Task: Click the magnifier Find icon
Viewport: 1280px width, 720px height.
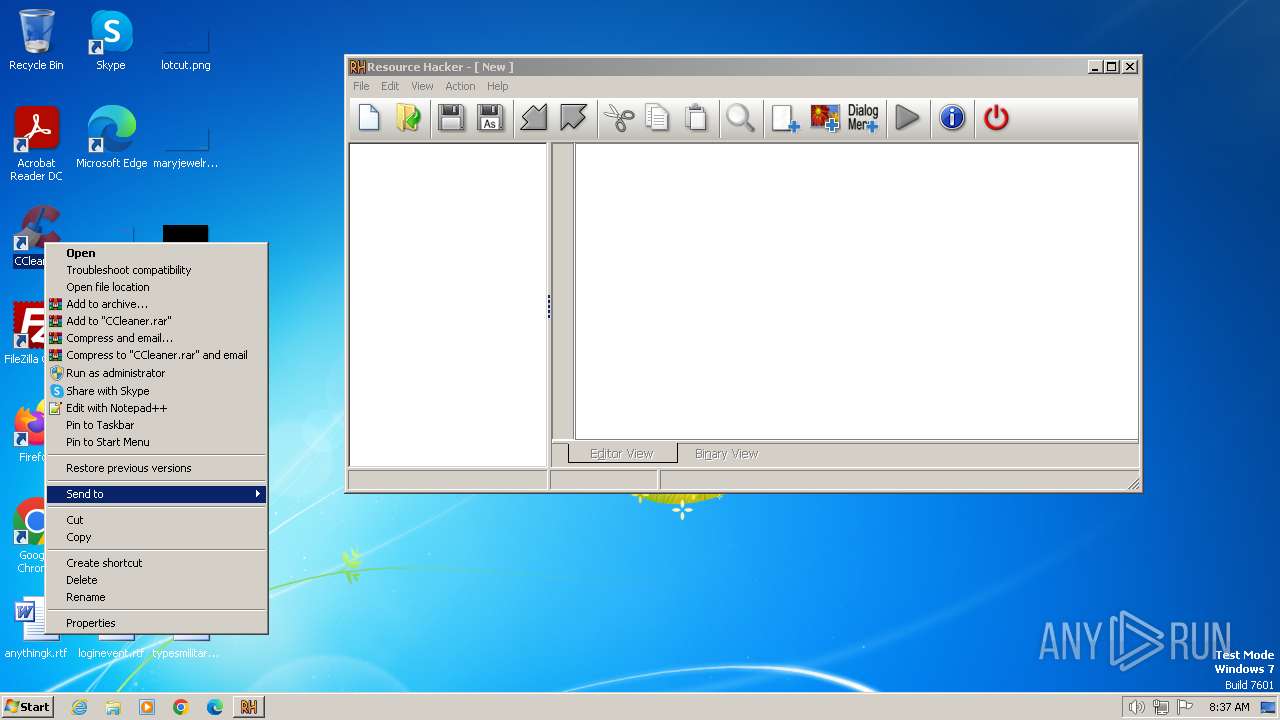Action: point(740,118)
